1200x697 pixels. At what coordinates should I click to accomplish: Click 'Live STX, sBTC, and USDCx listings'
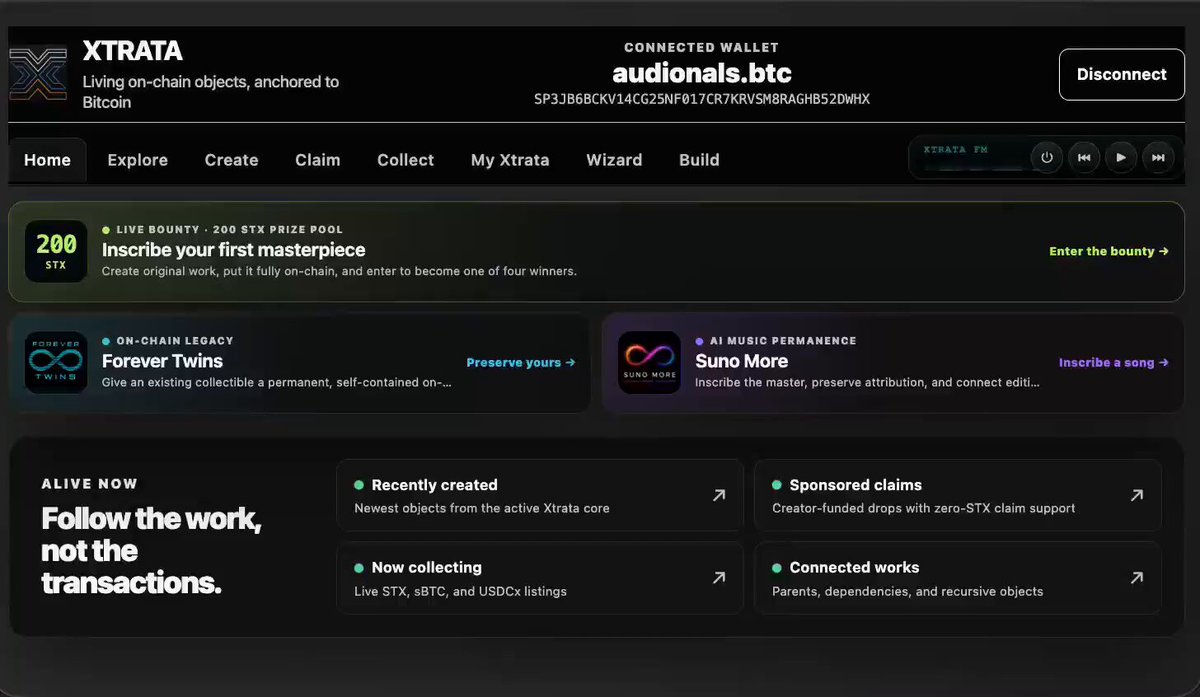pyautogui.click(x=460, y=591)
